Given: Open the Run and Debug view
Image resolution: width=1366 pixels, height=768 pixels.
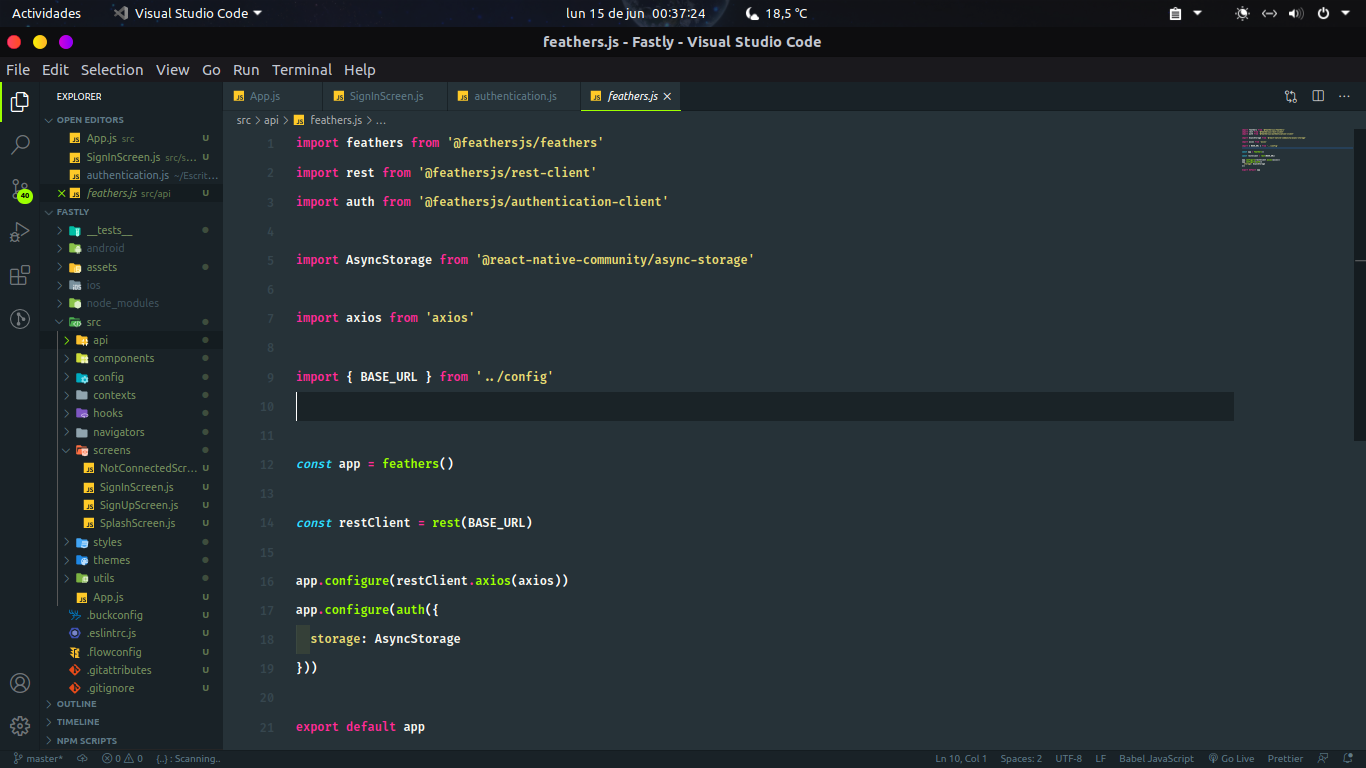Looking at the screenshot, I should [20, 232].
